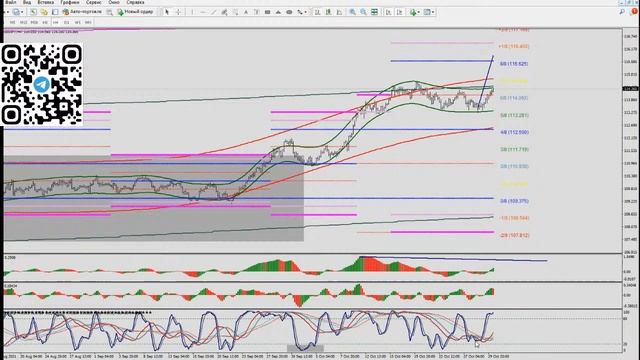Select the arrows objects tool
640x360 pixels.
(300, 12)
